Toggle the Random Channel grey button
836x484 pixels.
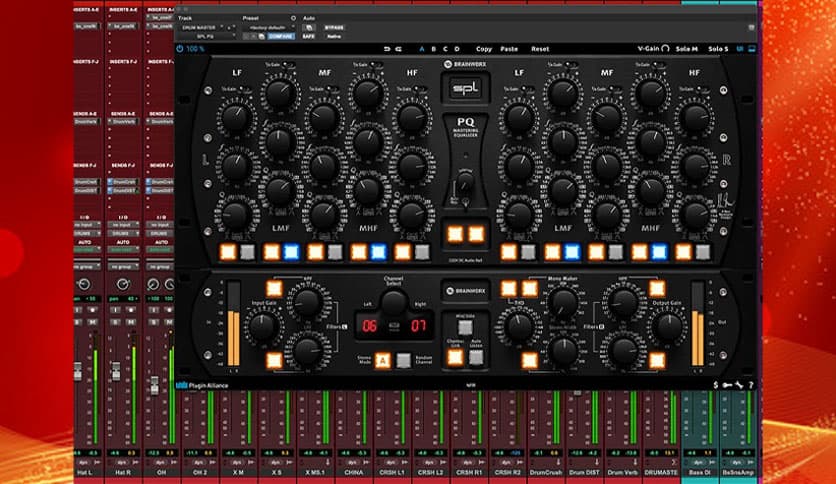point(404,361)
